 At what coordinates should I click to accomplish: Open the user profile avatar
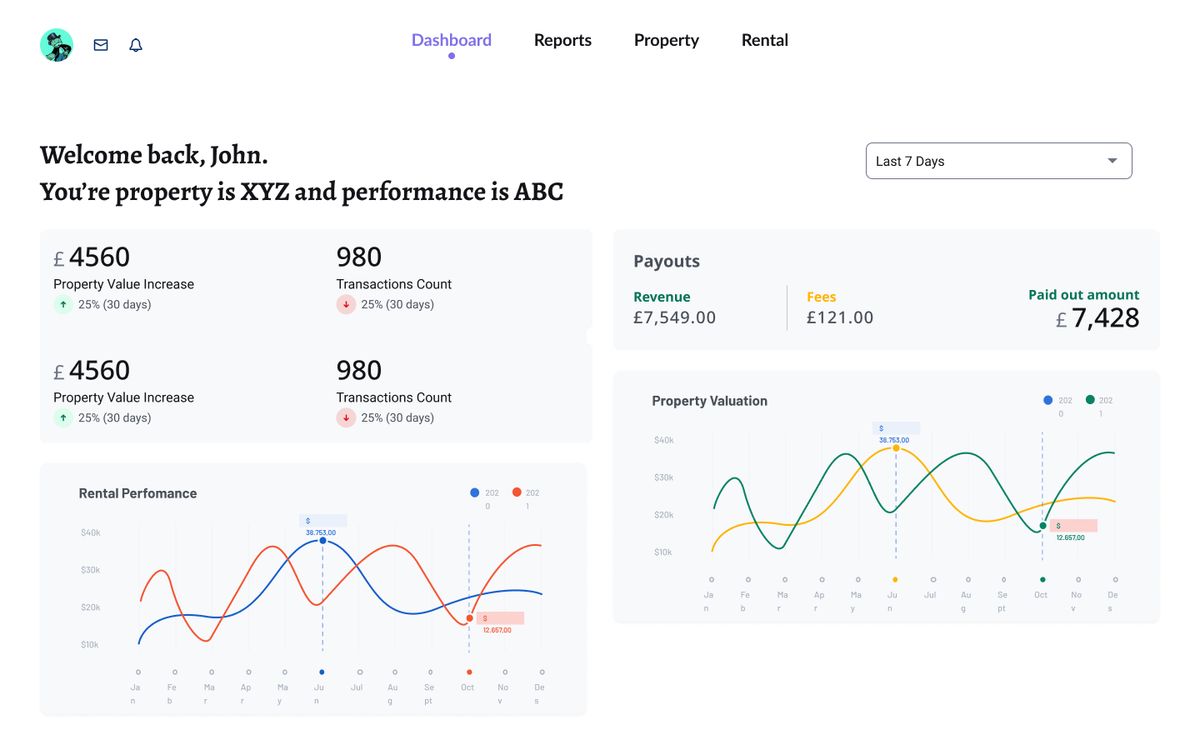[x=56, y=45]
